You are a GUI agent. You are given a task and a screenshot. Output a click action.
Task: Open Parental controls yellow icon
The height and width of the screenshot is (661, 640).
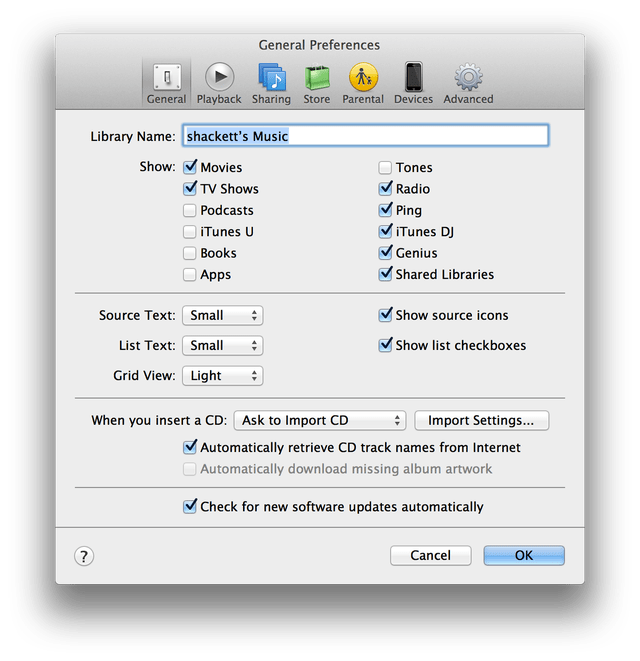coord(363,77)
